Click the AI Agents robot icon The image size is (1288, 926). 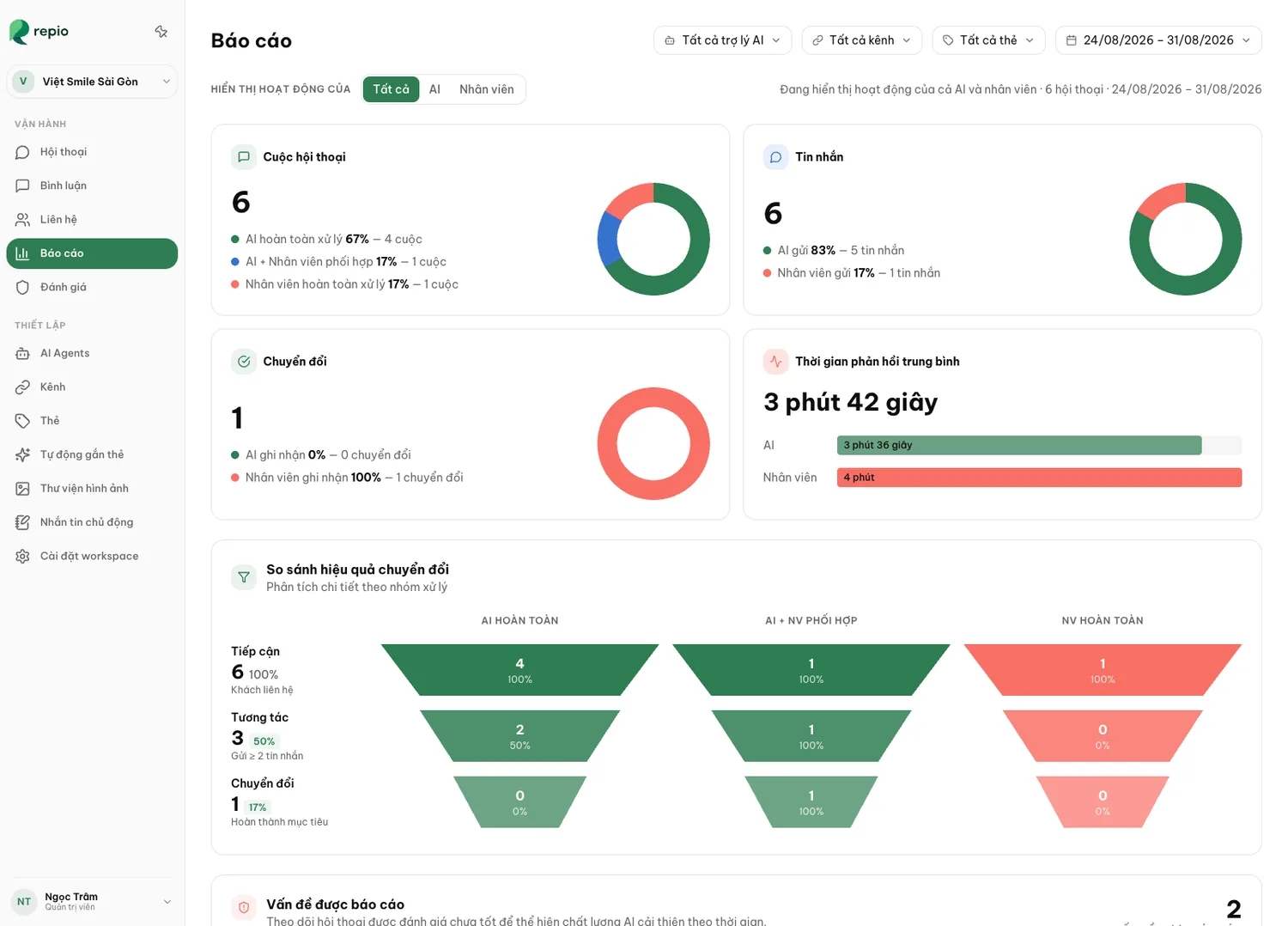click(x=23, y=353)
